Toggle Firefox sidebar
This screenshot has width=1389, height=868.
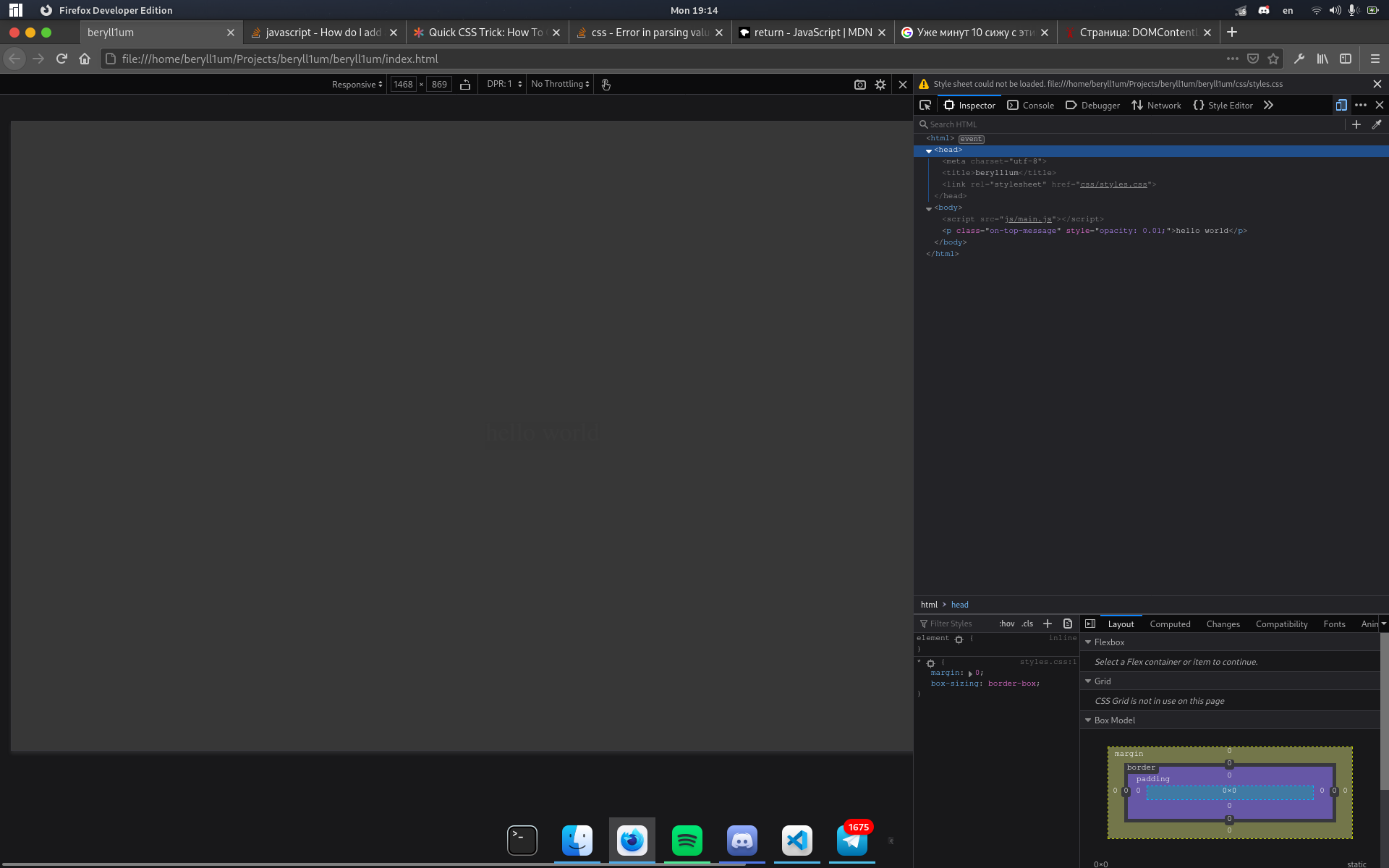(1346, 59)
